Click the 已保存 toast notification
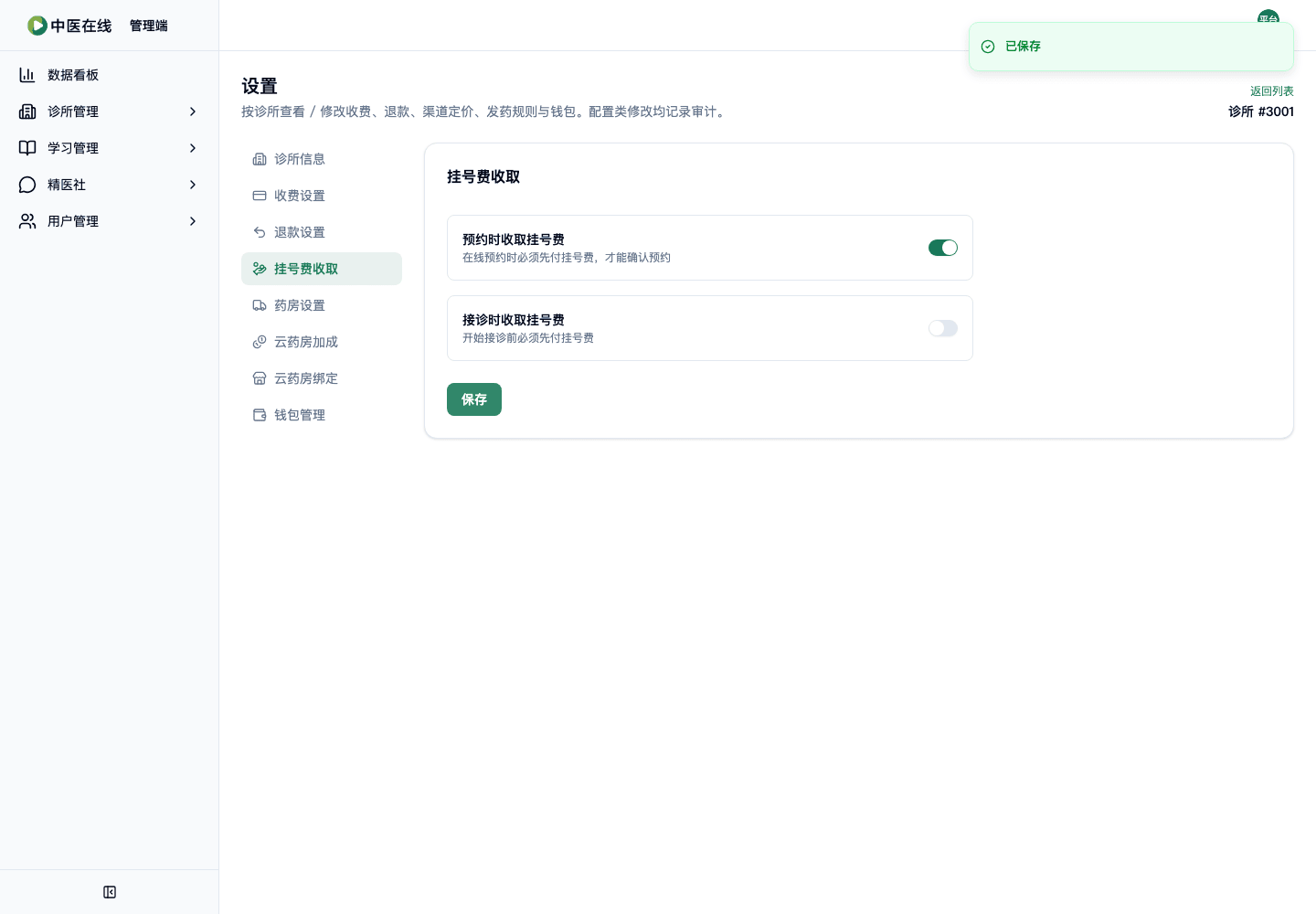The image size is (1316, 914). (1131, 47)
